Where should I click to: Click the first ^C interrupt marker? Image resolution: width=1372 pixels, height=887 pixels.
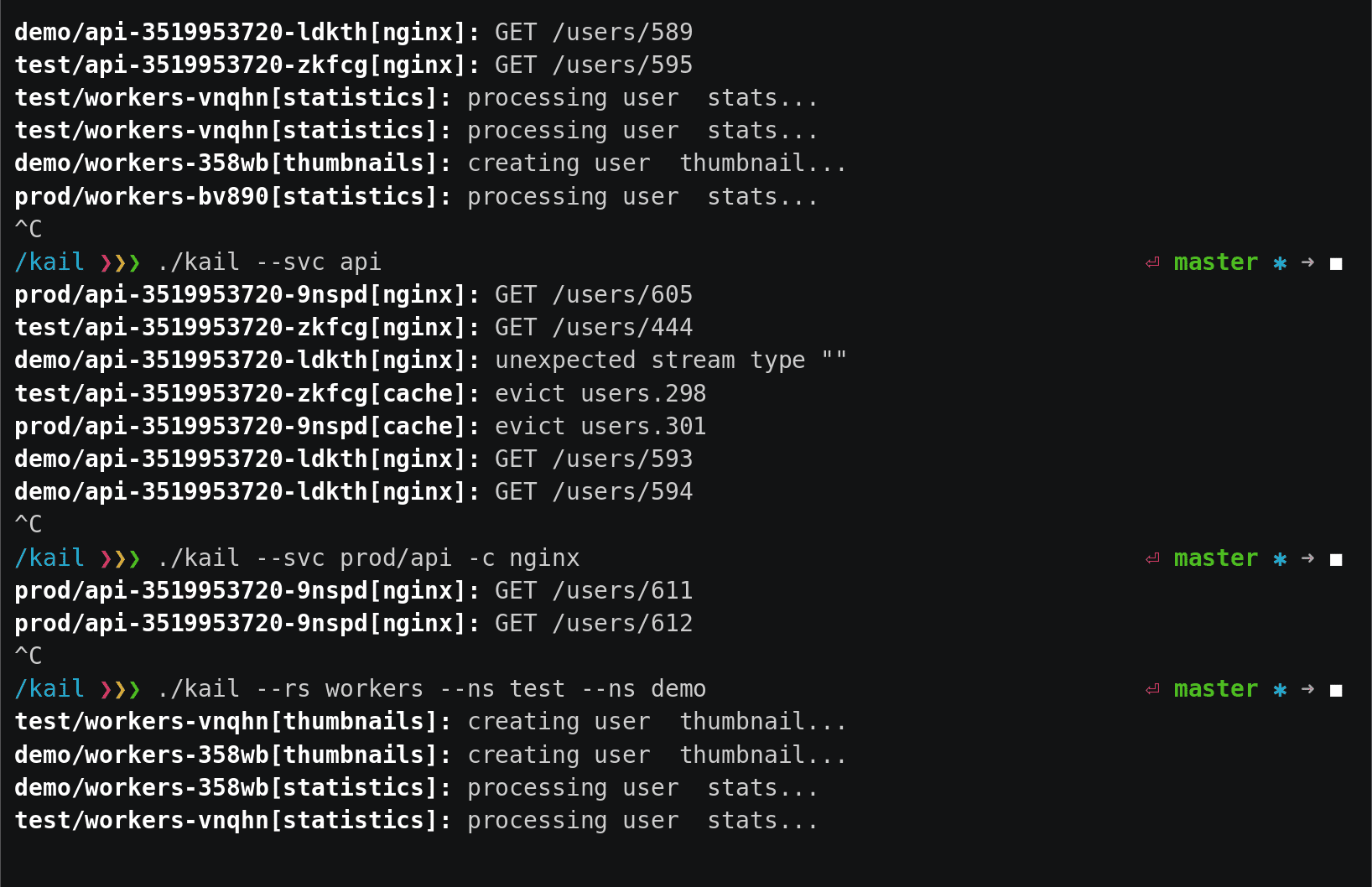(29, 229)
